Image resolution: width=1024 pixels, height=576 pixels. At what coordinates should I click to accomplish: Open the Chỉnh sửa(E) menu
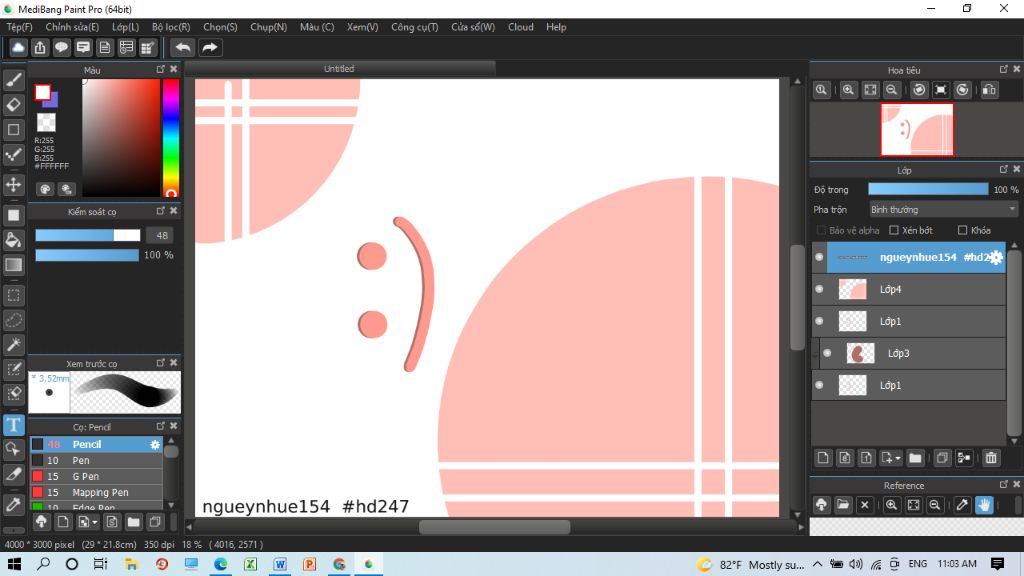pyautogui.click(x=72, y=27)
